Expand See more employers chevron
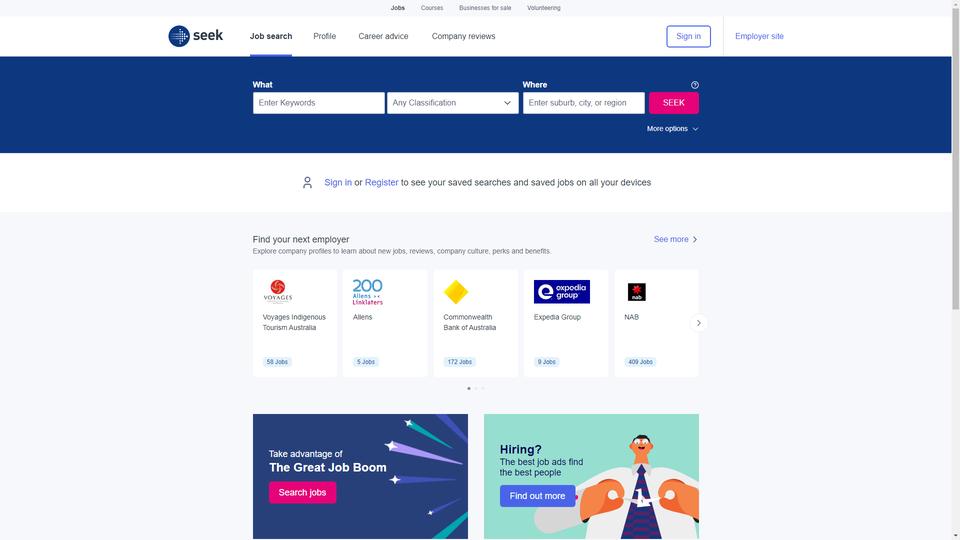960x540 pixels. [x=694, y=239]
